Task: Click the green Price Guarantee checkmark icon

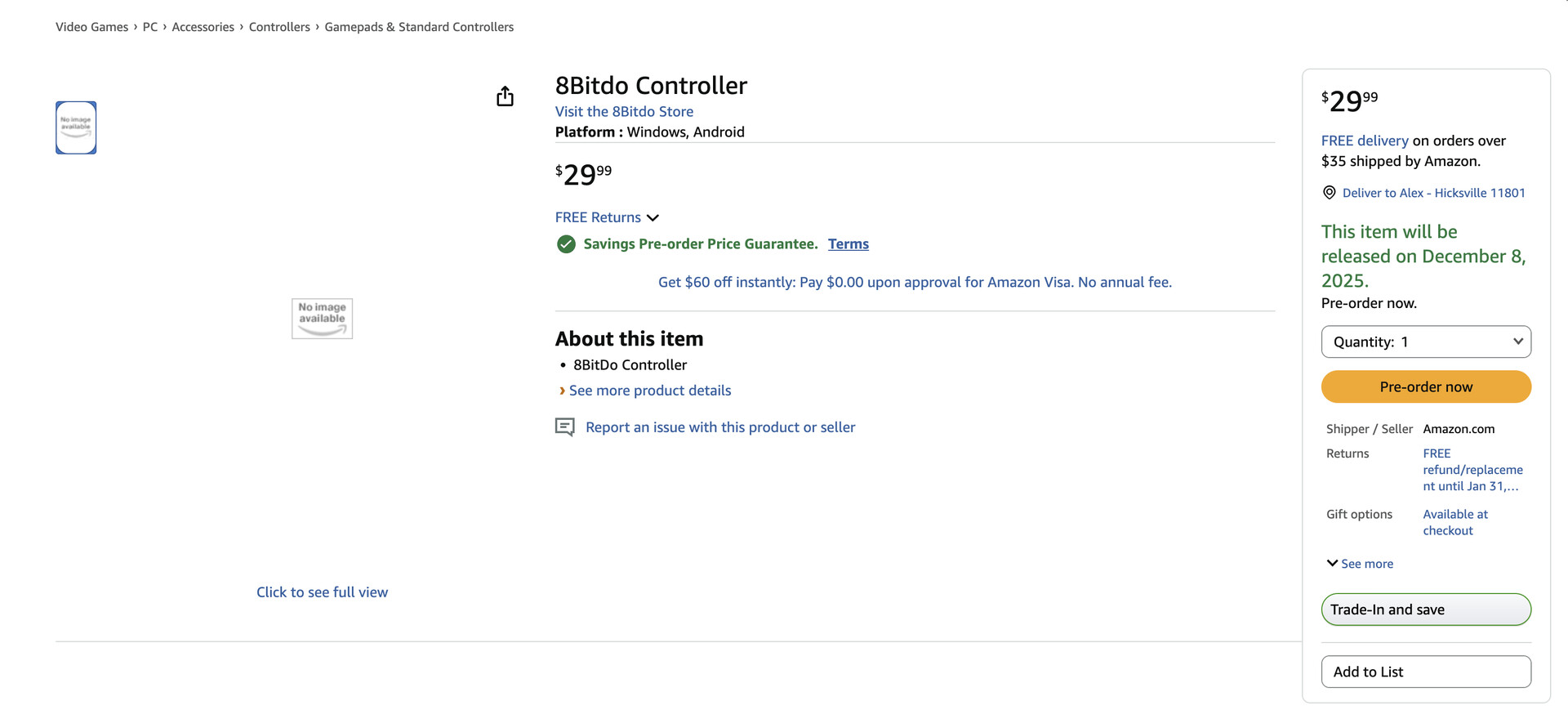Action: (566, 244)
